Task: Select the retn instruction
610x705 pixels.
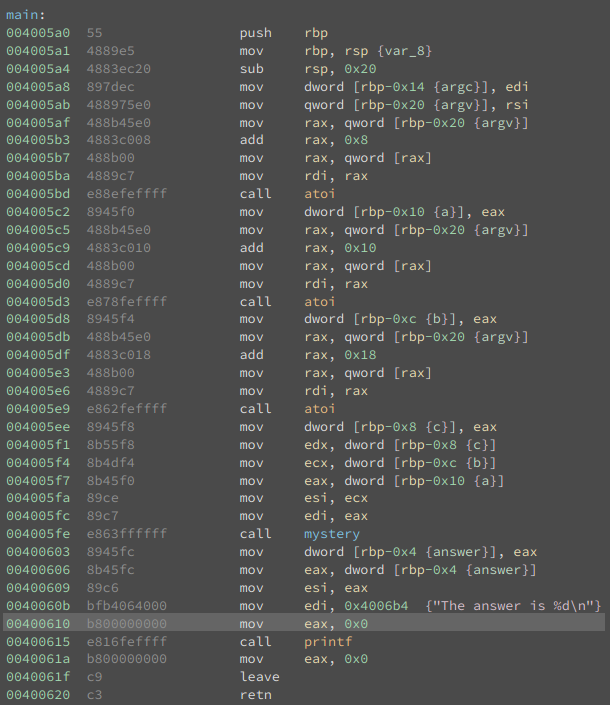Action: click(x=255, y=695)
